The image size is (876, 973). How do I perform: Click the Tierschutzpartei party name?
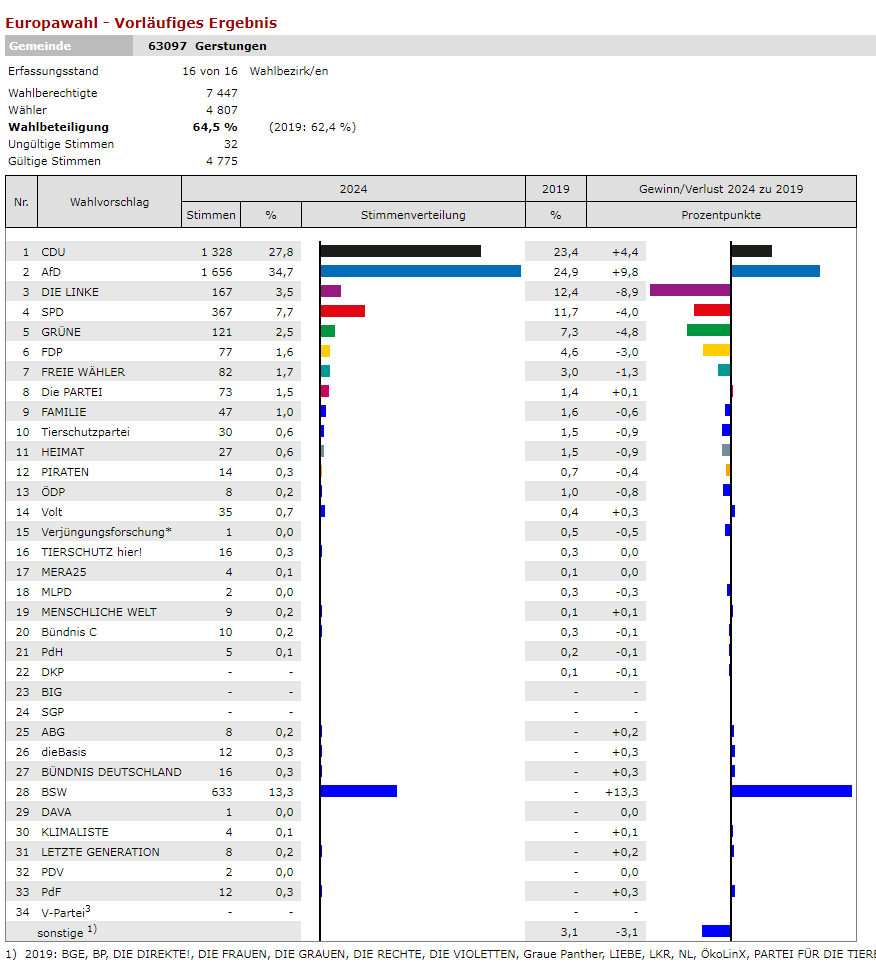[85, 432]
